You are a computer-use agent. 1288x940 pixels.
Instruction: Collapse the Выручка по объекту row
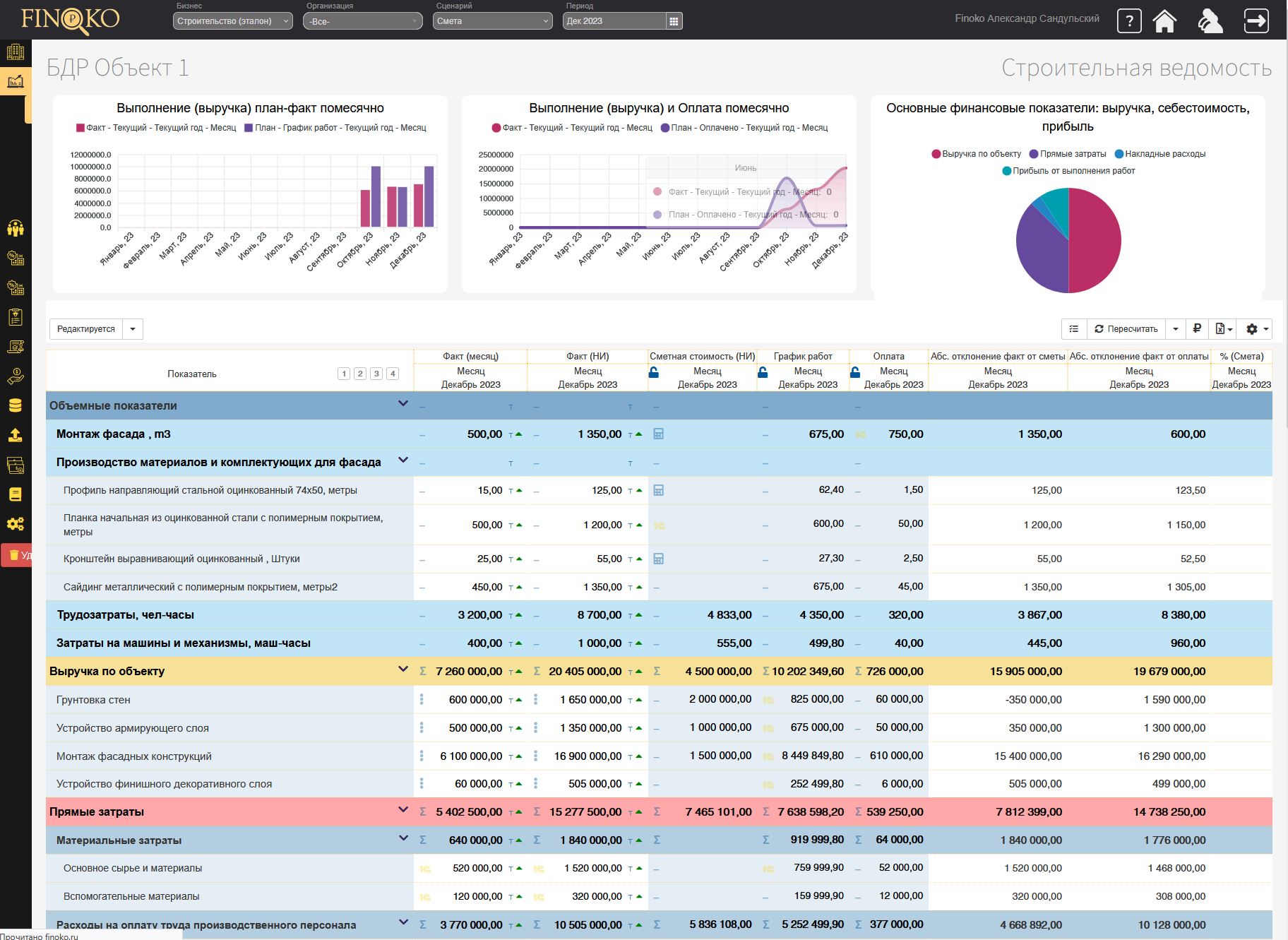(x=403, y=670)
